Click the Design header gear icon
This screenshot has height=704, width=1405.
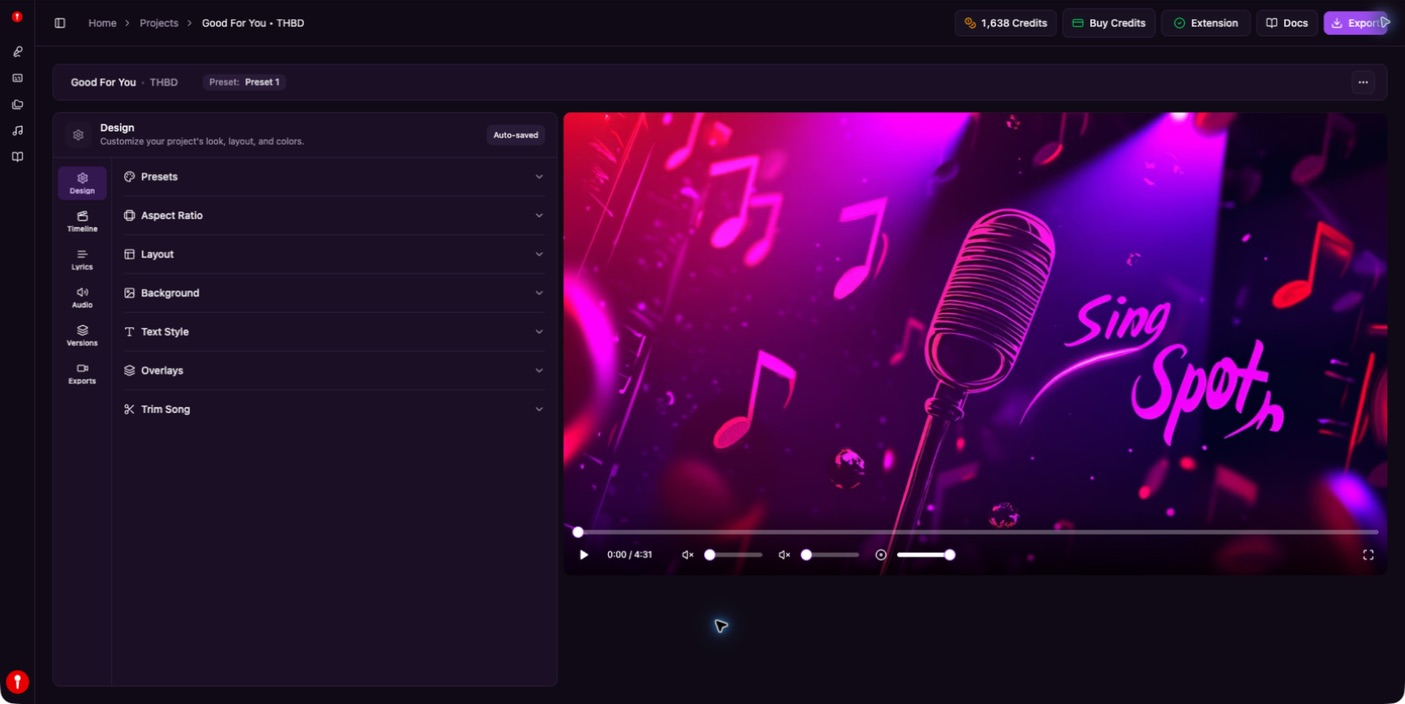point(78,135)
